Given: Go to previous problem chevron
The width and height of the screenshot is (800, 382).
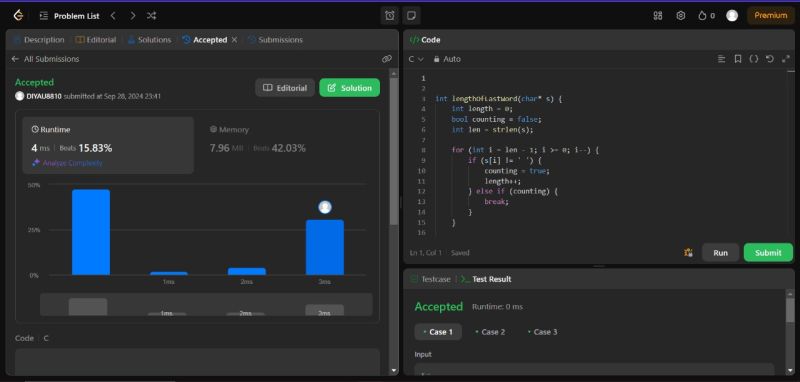Looking at the screenshot, I should (113, 16).
